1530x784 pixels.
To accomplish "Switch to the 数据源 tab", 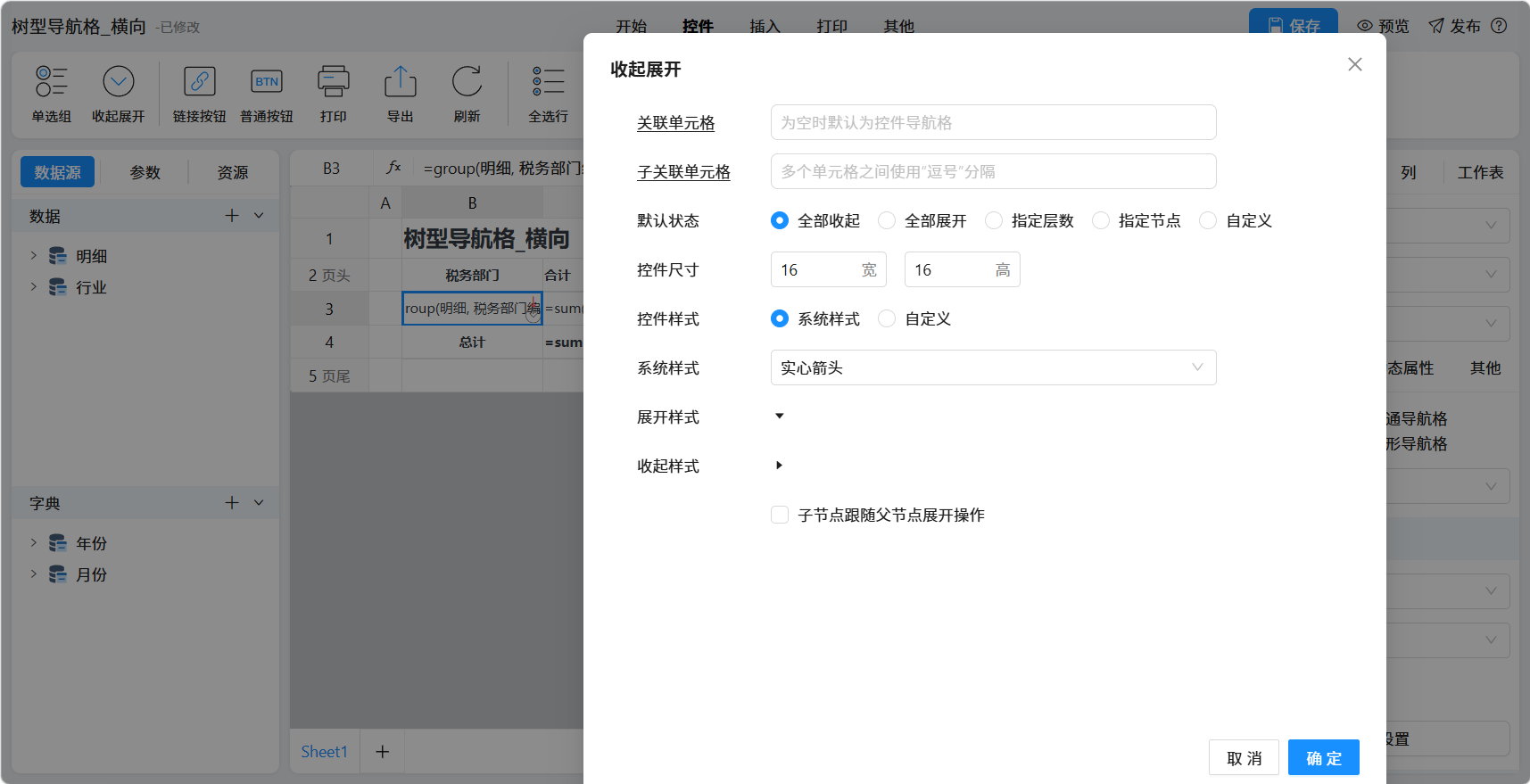I will click(x=57, y=172).
